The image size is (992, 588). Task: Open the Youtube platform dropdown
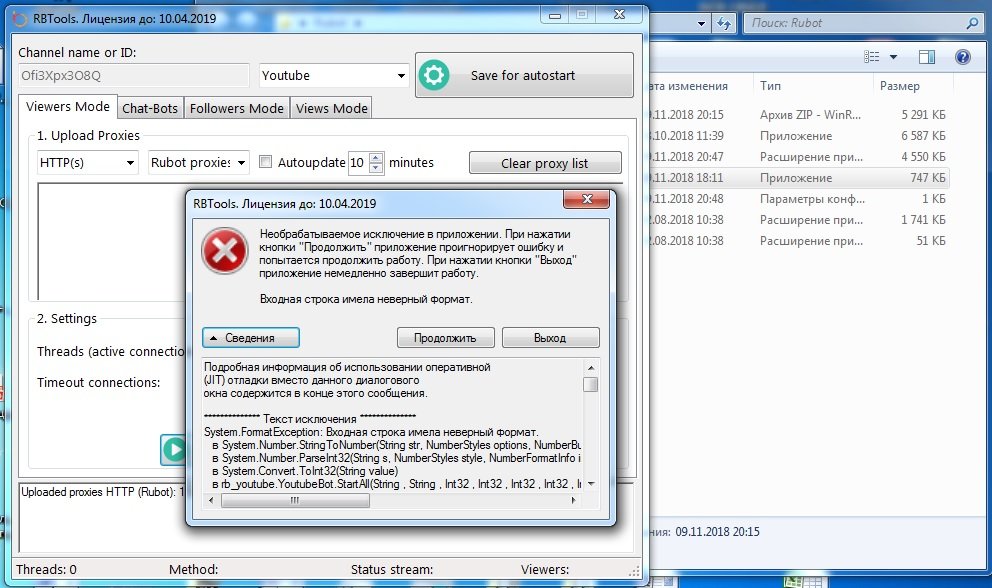(334, 76)
